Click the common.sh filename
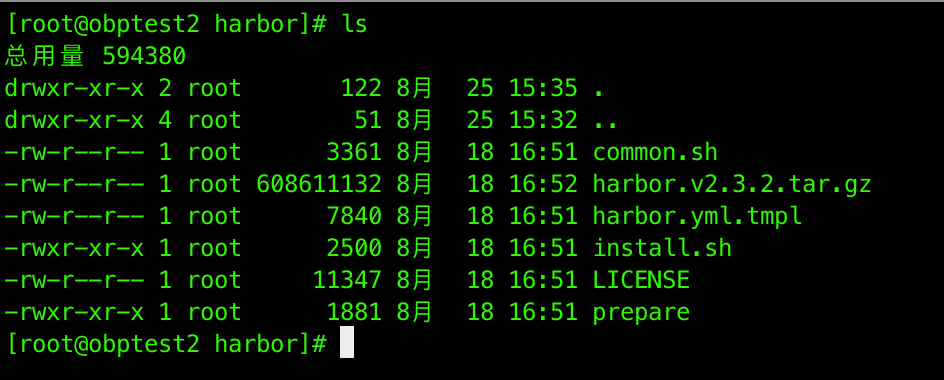 [655, 152]
